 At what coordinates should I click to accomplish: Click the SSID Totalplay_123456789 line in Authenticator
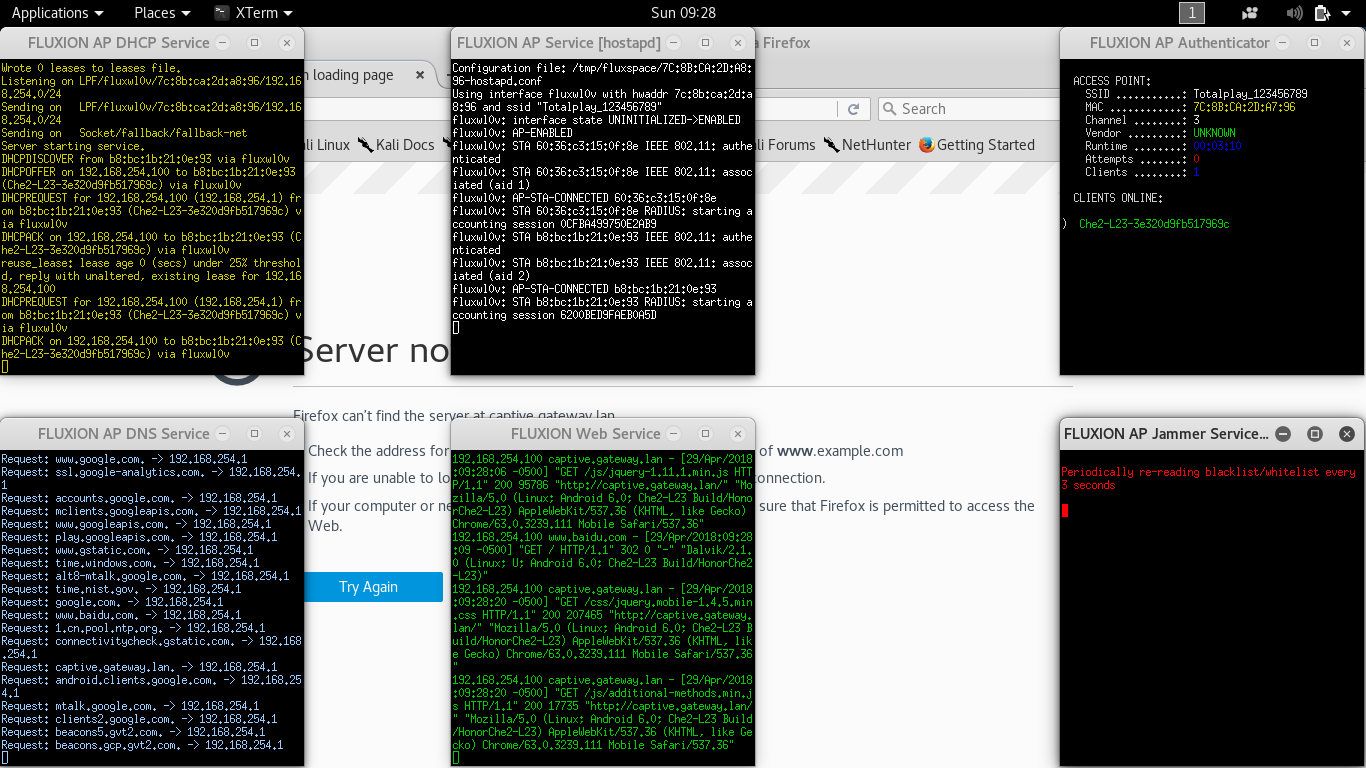(x=1196, y=94)
